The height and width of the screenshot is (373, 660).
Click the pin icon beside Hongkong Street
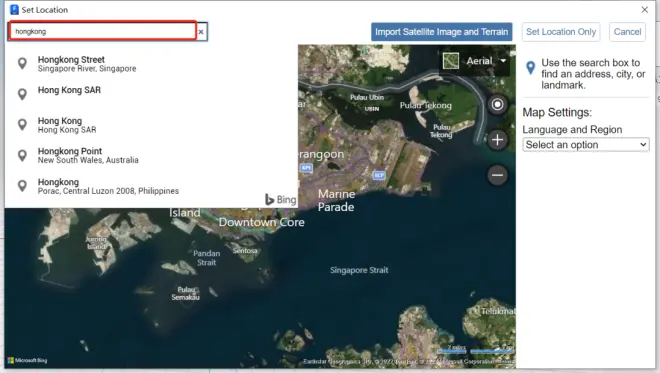pyautogui.click(x=22, y=64)
